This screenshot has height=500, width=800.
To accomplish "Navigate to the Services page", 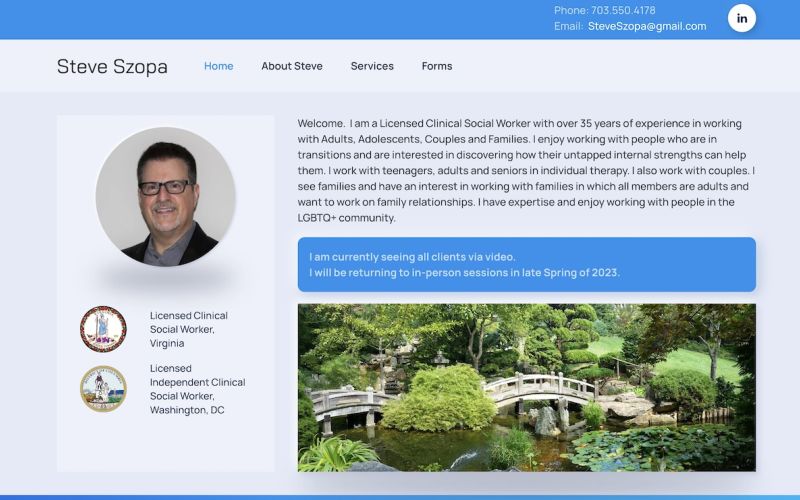I will point(372,66).
